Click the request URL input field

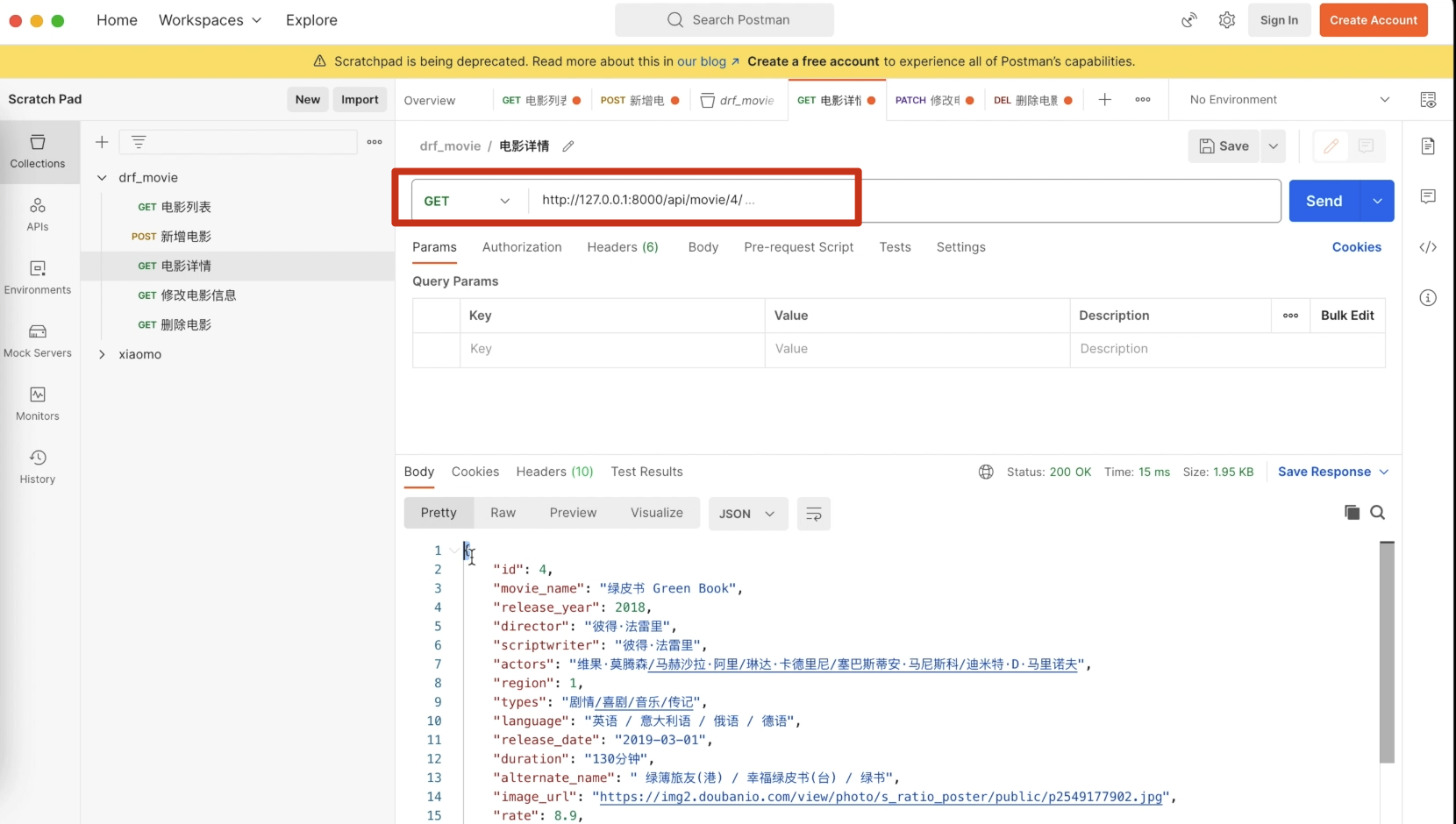[903, 201]
